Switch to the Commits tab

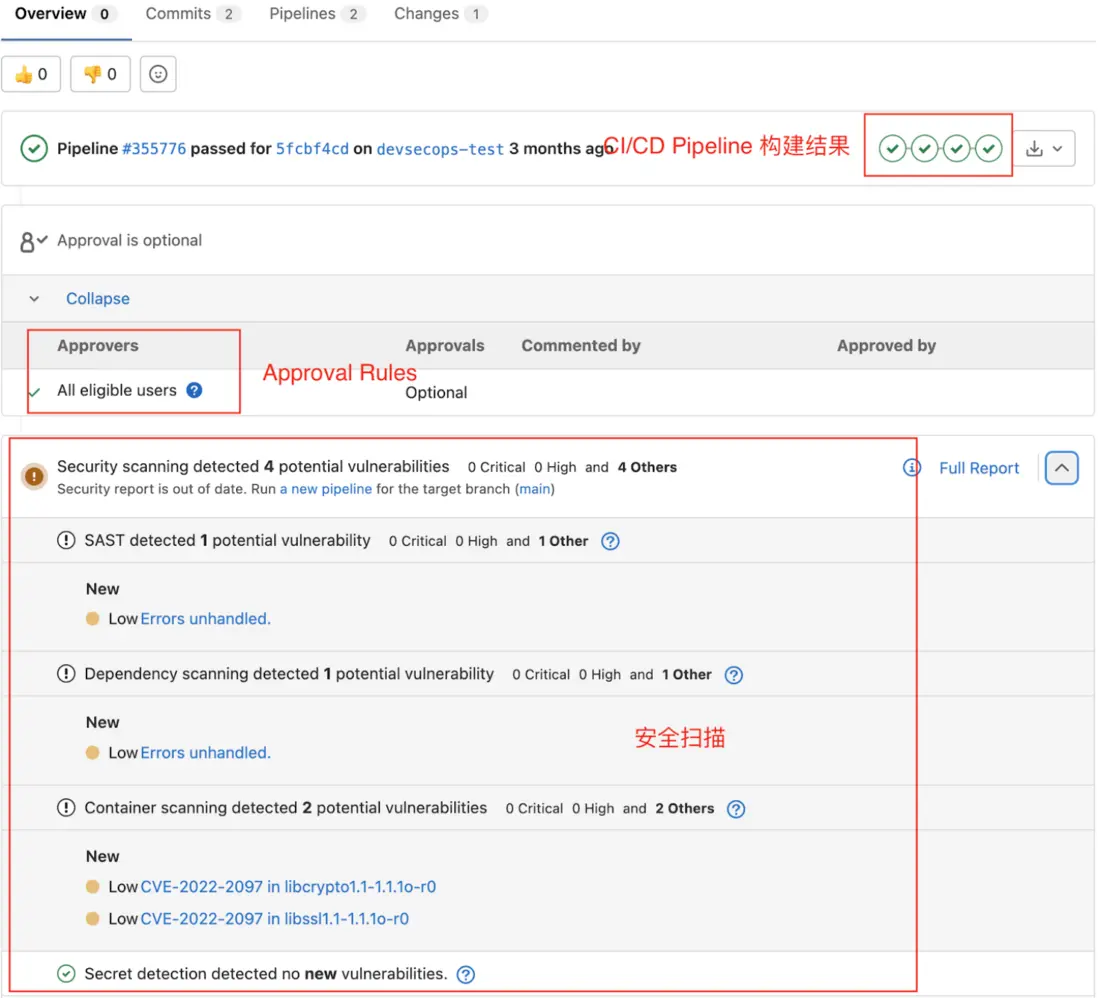192,14
